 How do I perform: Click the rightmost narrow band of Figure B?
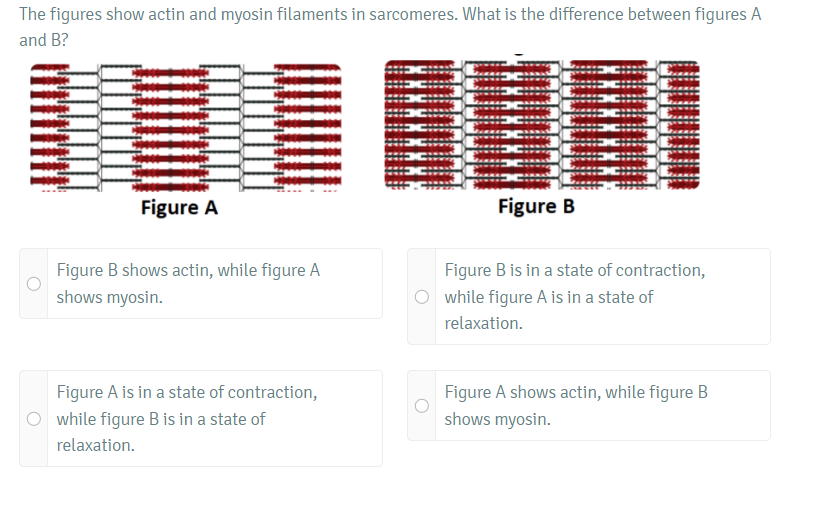pyautogui.click(x=683, y=124)
